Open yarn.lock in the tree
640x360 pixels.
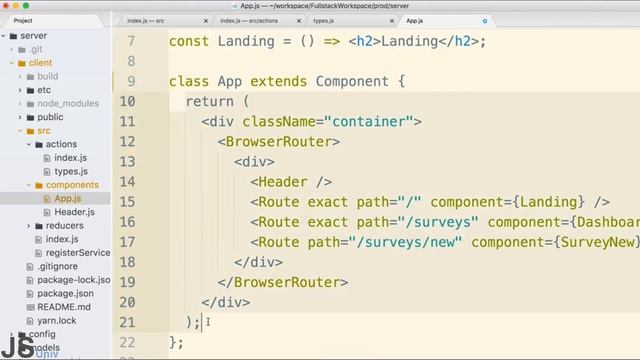pyautogui.click(x=57, y=320)
